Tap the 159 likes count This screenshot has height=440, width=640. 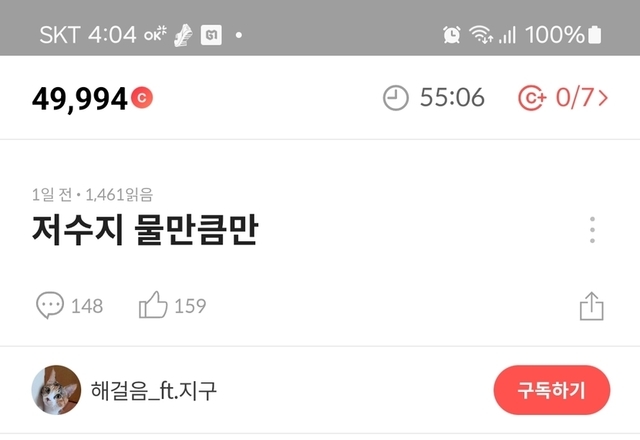coord(190,306)
